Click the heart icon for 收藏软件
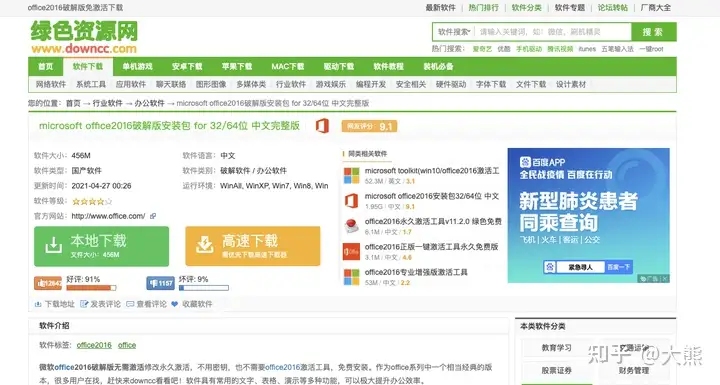Viewport: 720px width, 385px height. click(x=174, y=304)
